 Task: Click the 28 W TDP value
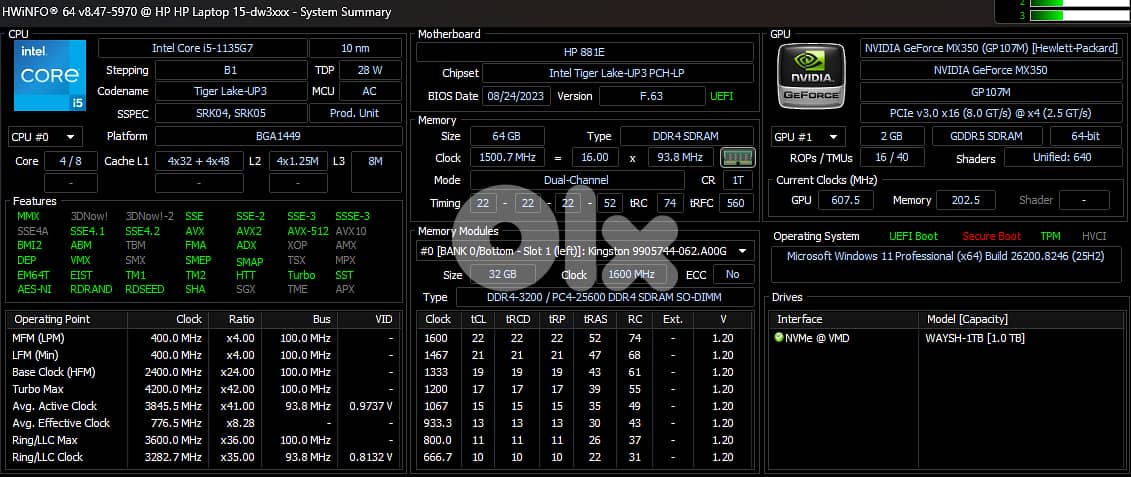point(371,71)
